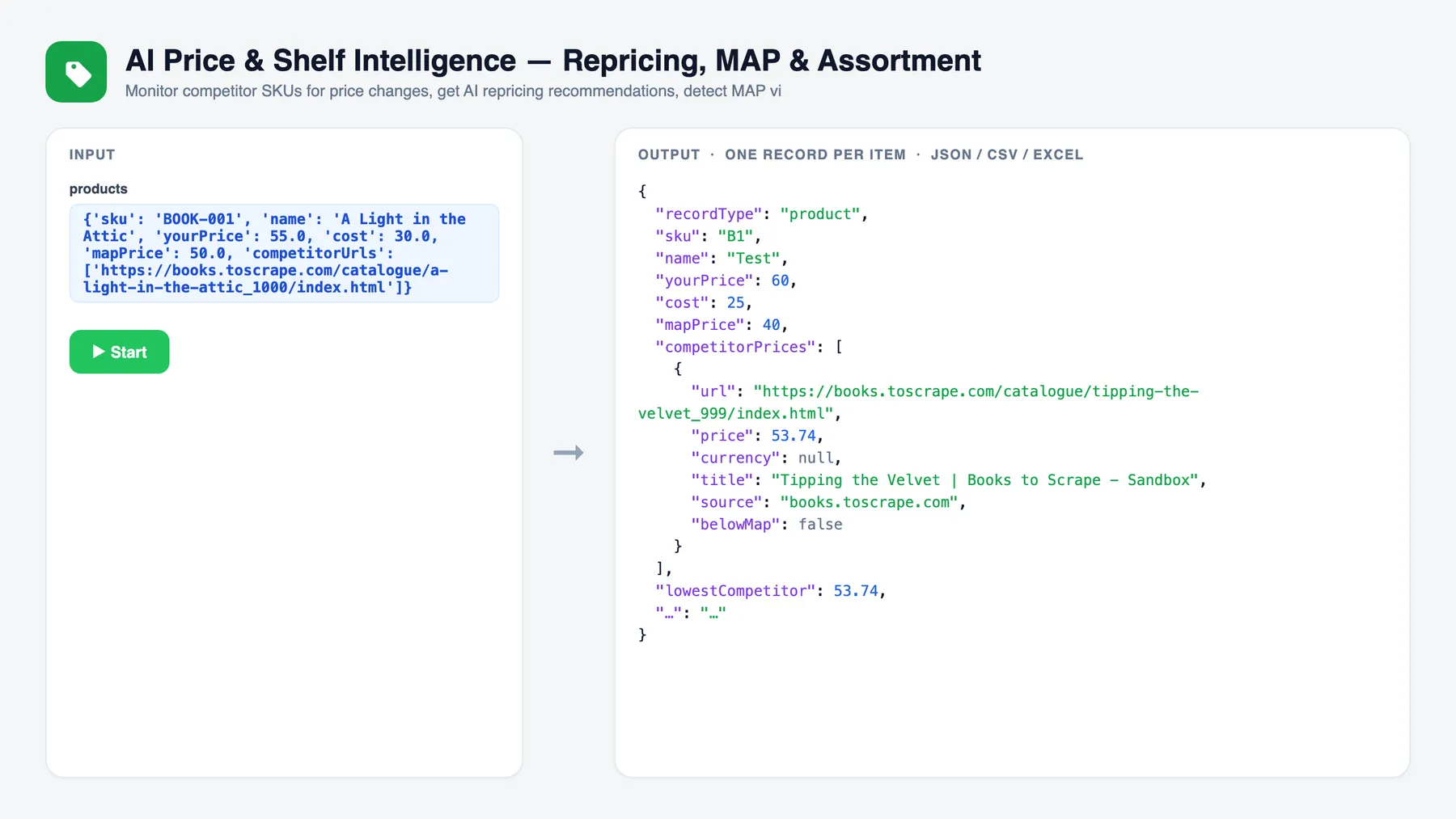
Task: Click the "mapPrice": 40 line
Action: (x=722, y=325)
